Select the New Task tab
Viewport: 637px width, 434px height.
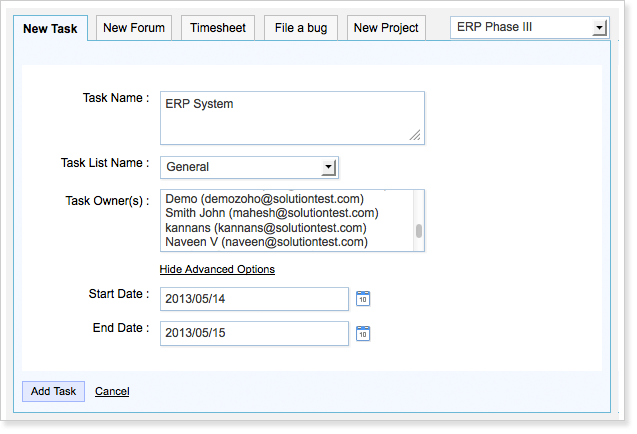(x=50, y=29)
